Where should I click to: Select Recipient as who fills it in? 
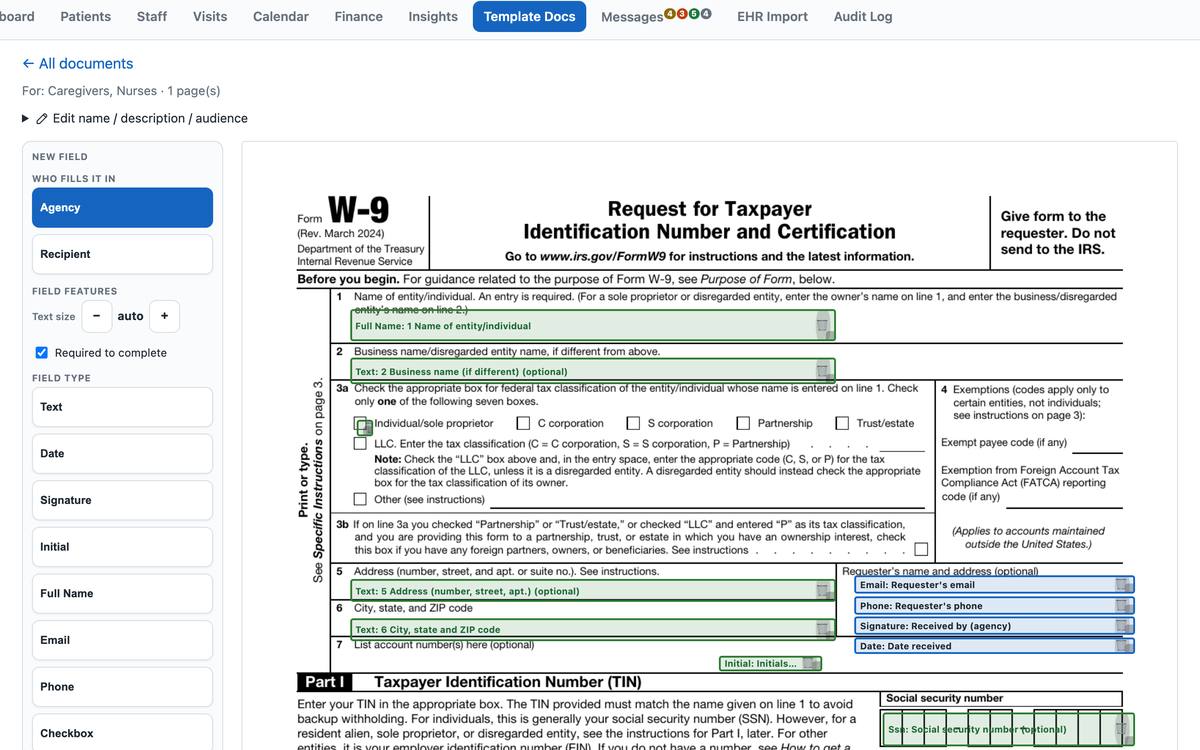[x=122, y=254]
